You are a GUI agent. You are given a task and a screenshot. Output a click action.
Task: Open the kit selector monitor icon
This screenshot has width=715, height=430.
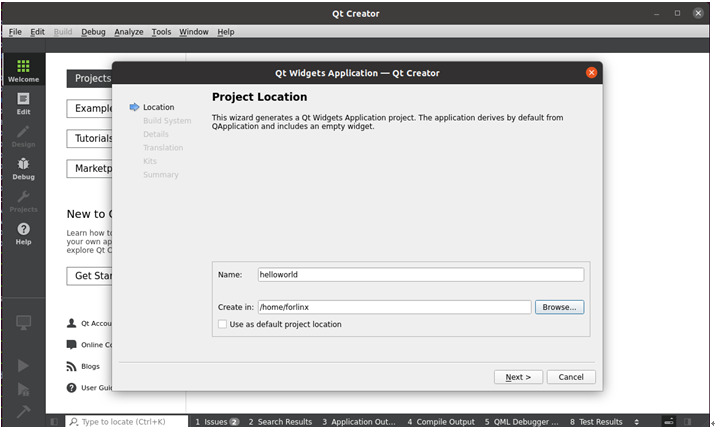point(23,322)
